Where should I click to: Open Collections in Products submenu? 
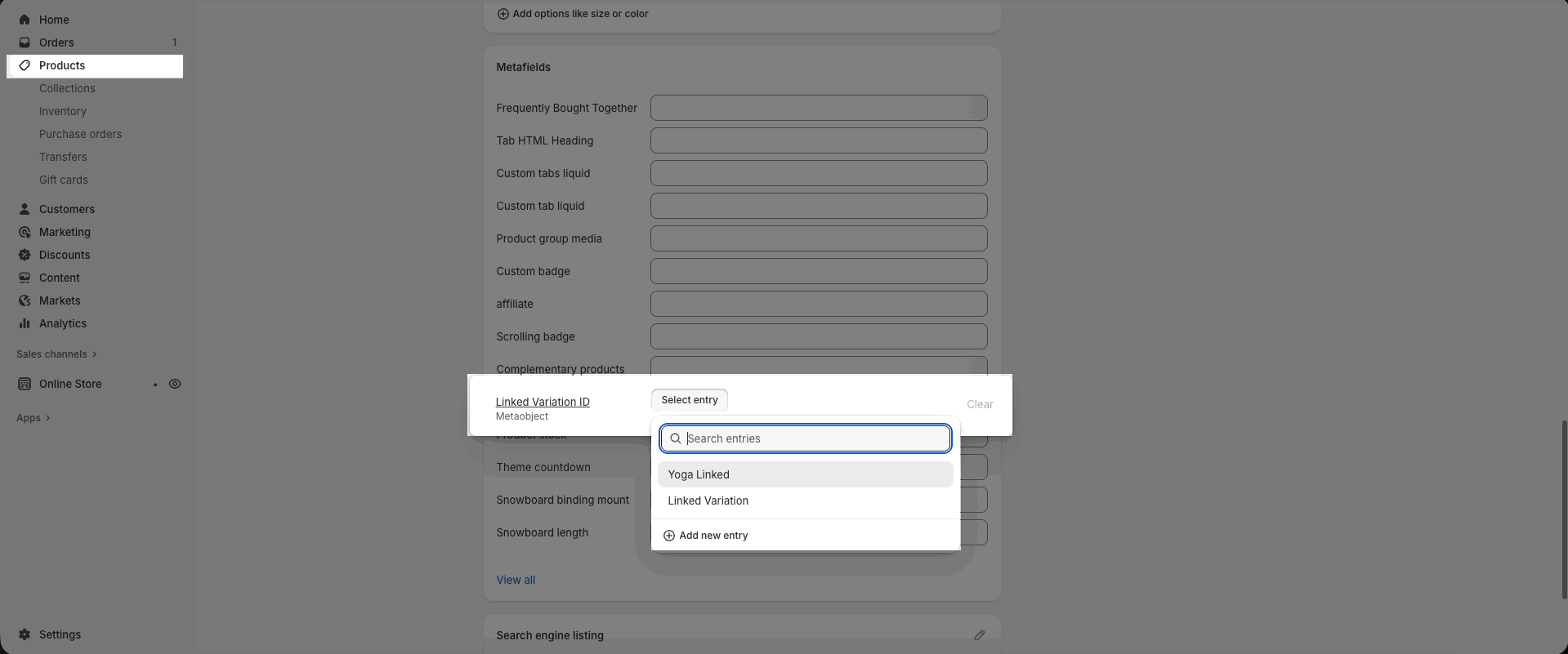67,88
